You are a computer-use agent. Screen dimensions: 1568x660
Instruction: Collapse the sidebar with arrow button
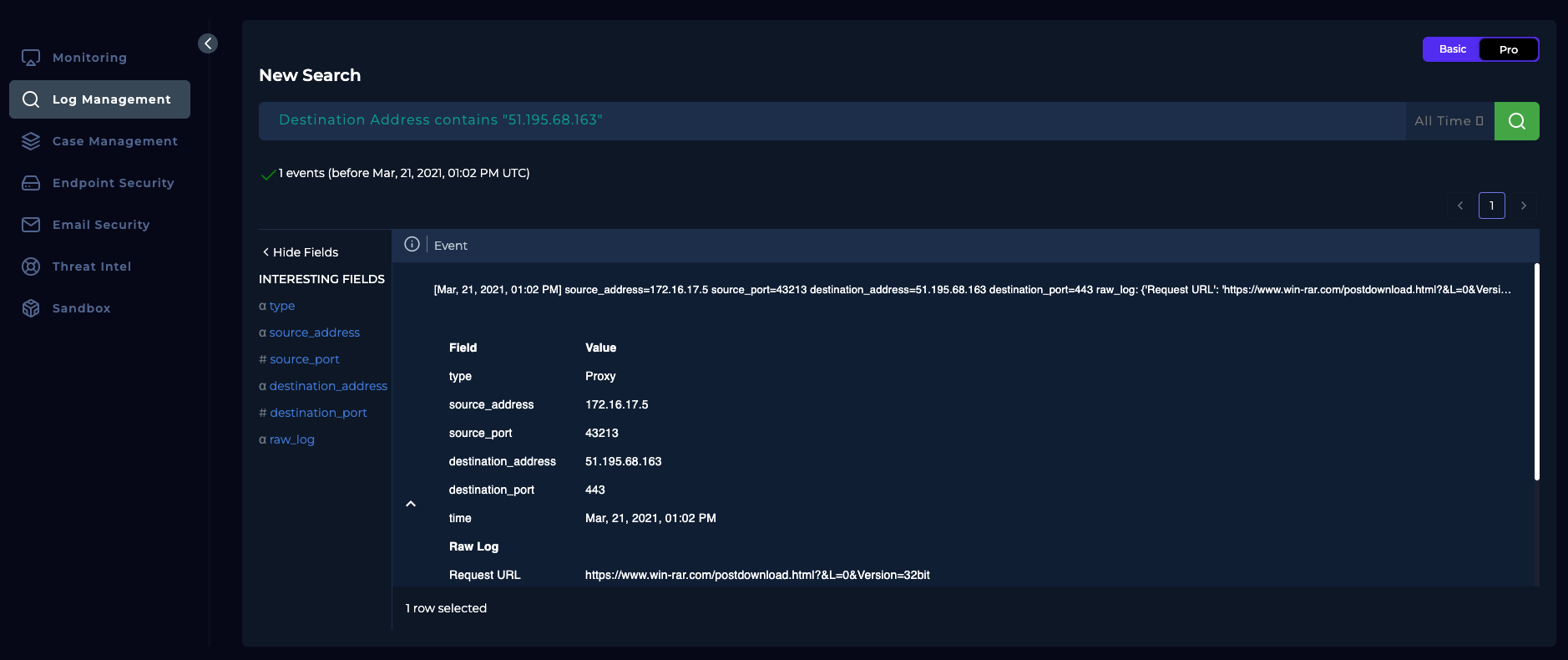[208, 43]
